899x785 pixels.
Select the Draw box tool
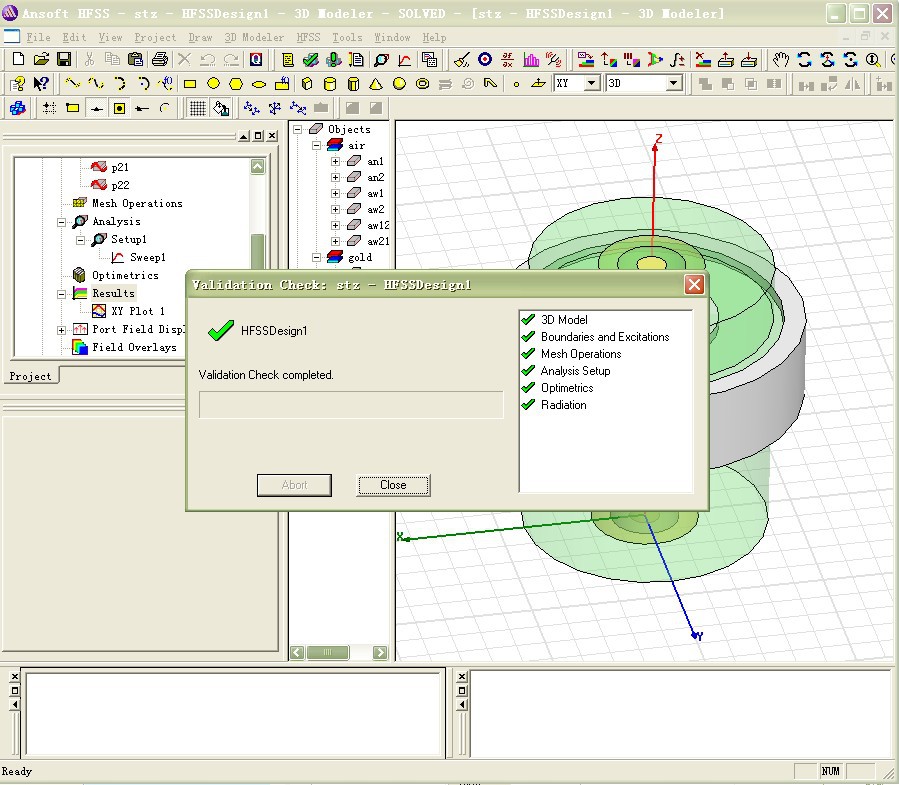(x=307, y=84)
